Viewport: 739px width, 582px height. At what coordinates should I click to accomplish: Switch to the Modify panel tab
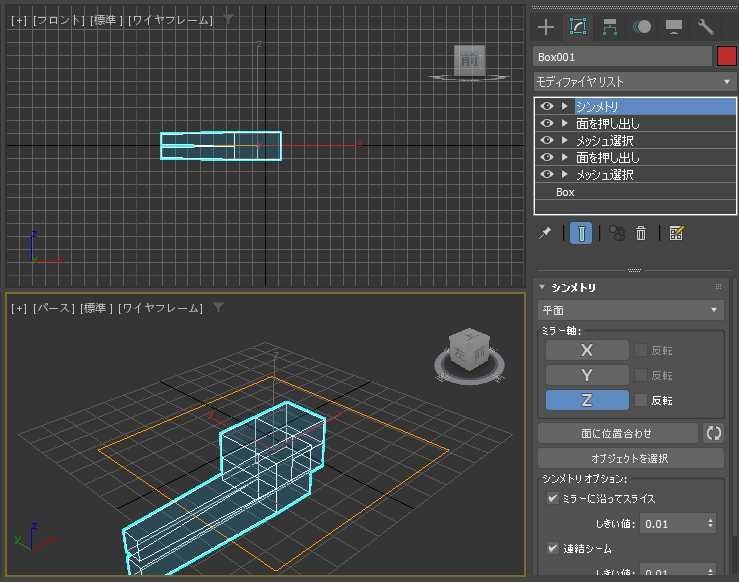(x=578, y=27)
